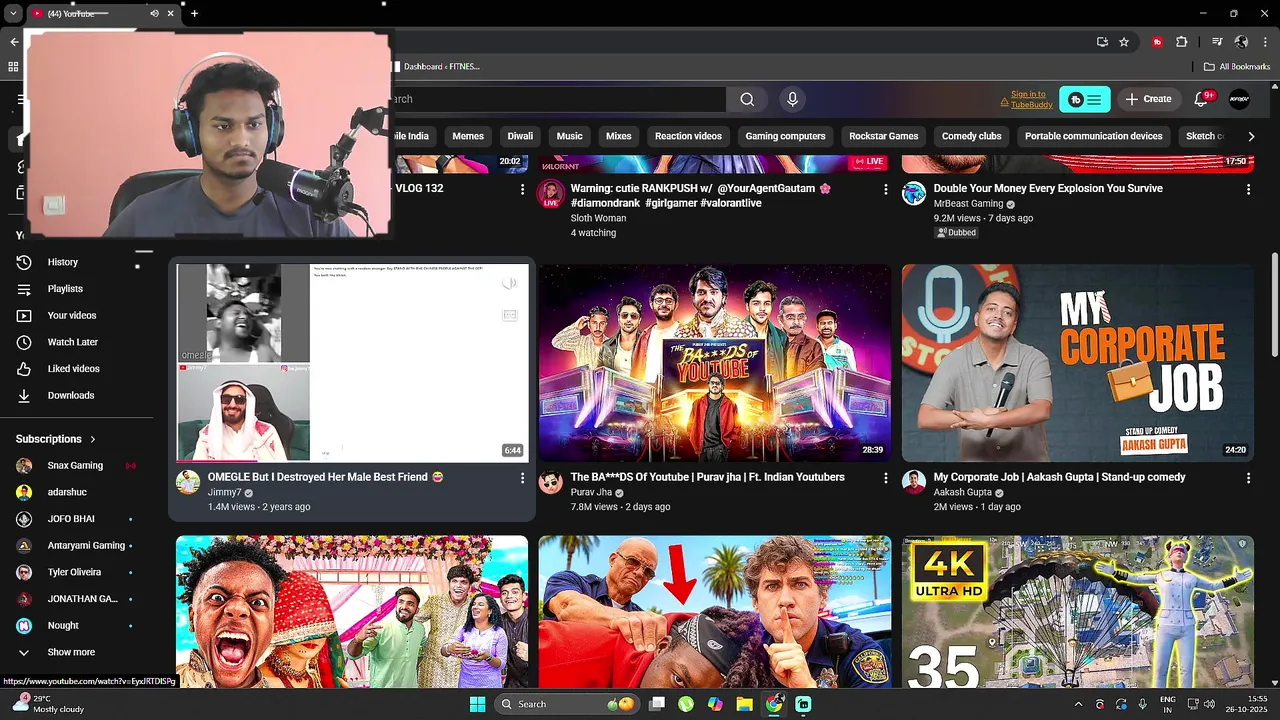This screenshot has height=720, width=1280.
Task: Click the install app icon in address bar
Action: coord(1102,42)
